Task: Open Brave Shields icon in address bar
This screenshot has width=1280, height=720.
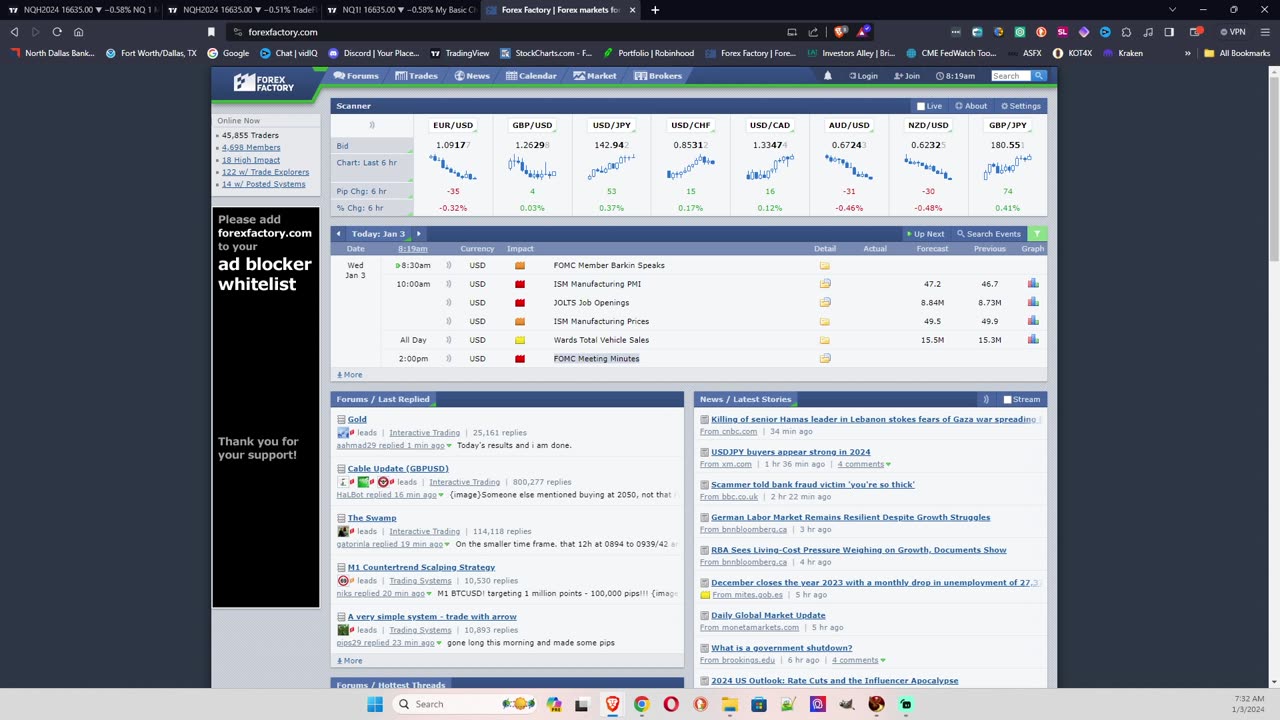Action: pos(840,32)
